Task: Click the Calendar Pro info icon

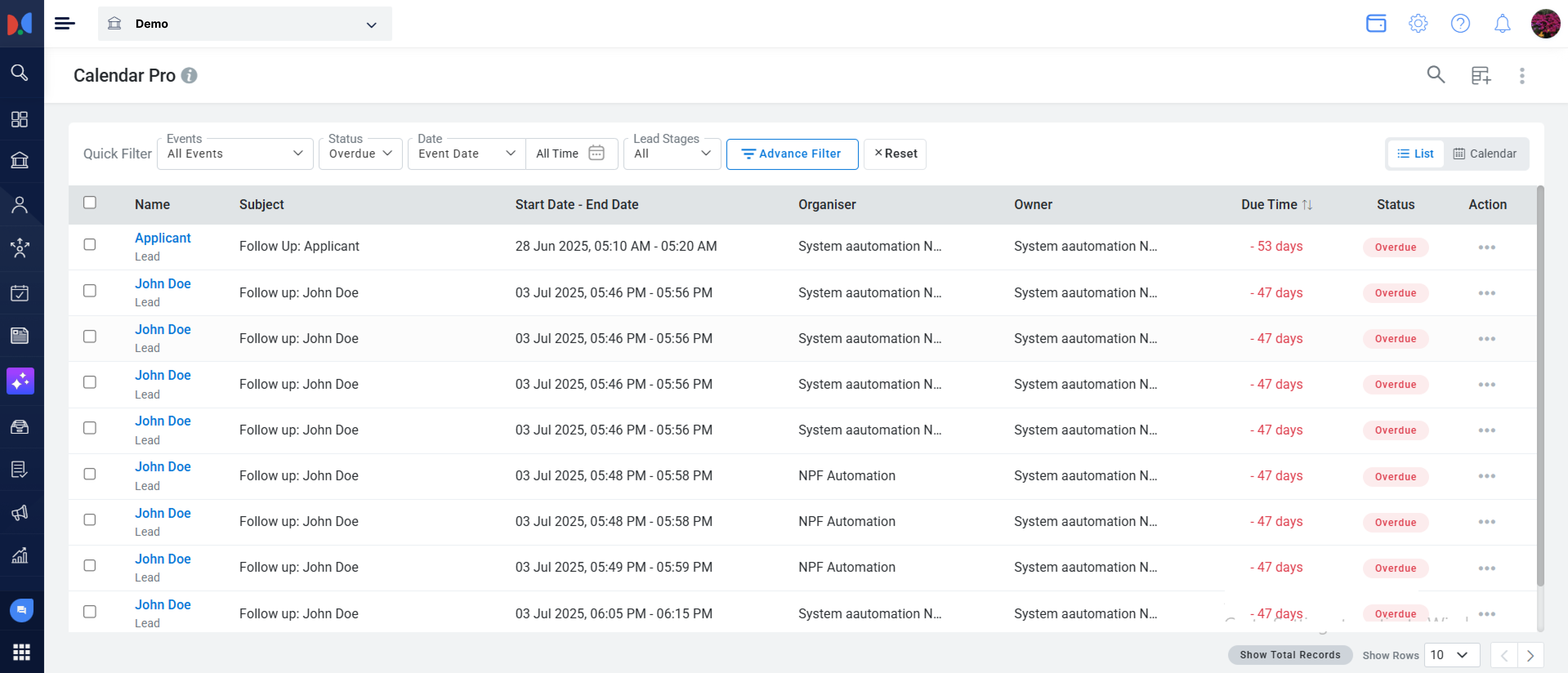Action: pyautogui.click(x=189, y=76)
